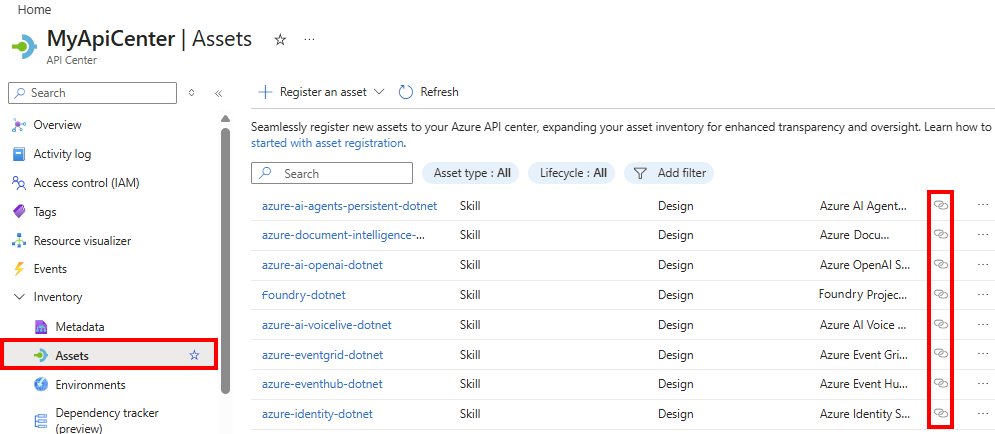Open Activity log in the sidebar
995x434 pixels.
click(x=62, y=154)
